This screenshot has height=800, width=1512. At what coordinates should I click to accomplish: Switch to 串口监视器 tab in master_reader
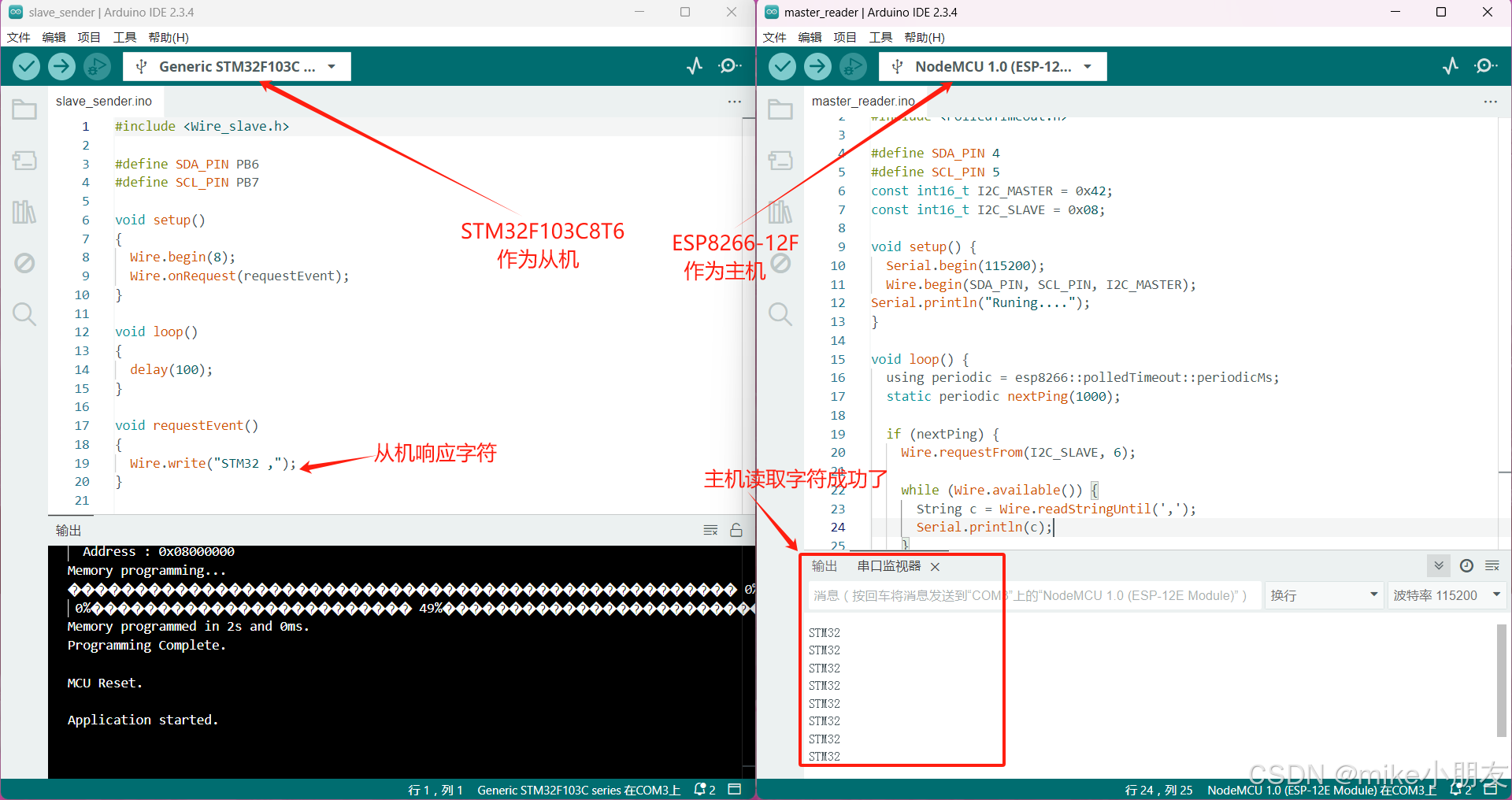(889, 566)
